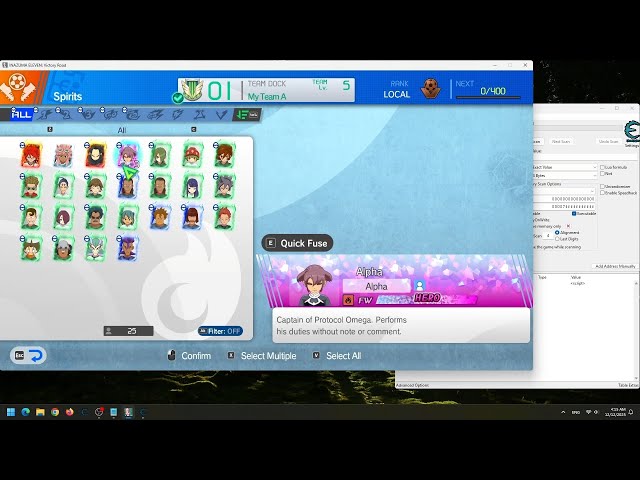Click the Select Multiple option
Image resolution: width=640 pixels, height=480 pixels.
[262, 356]
